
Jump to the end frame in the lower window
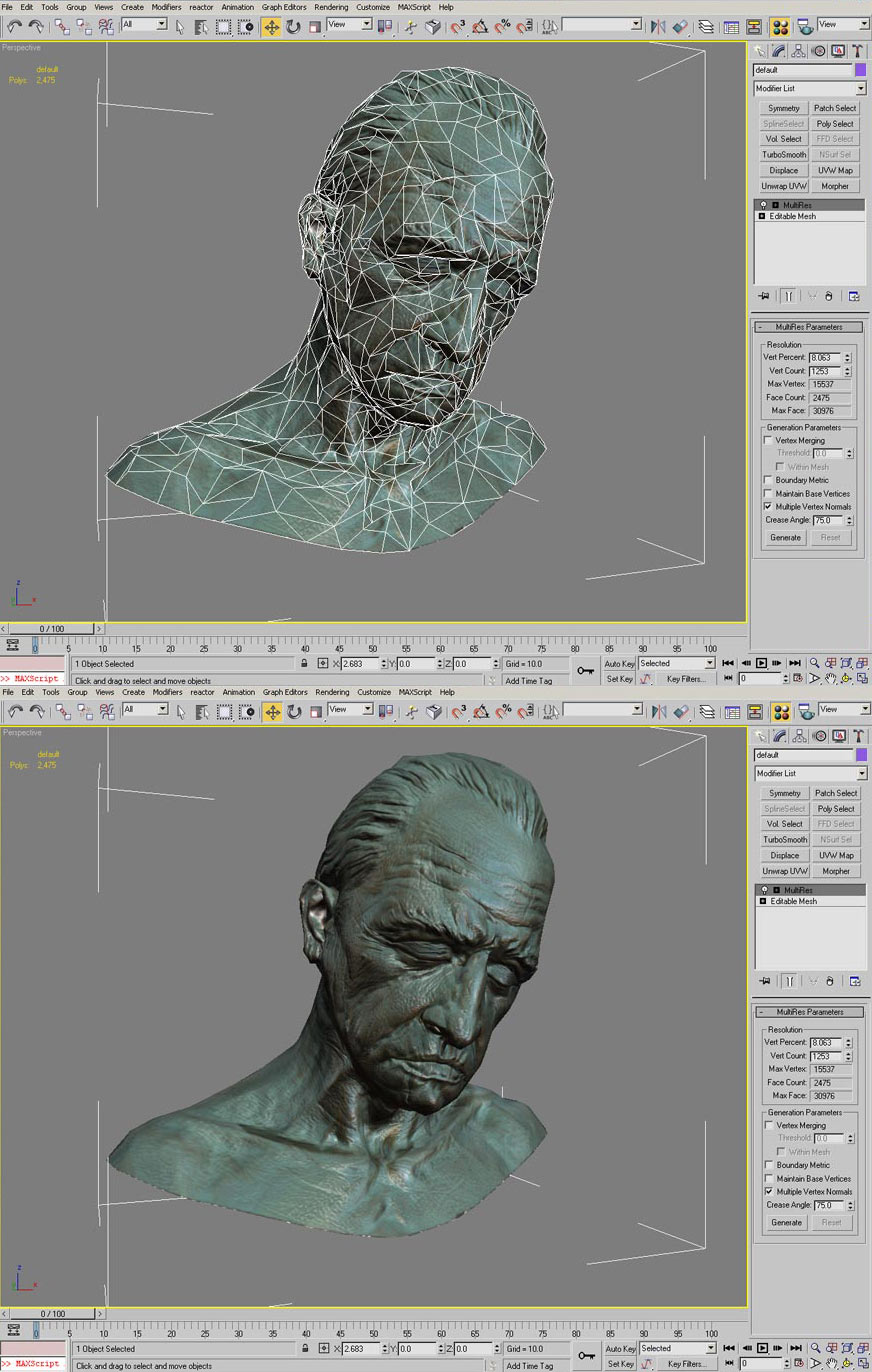(795, 1348)
